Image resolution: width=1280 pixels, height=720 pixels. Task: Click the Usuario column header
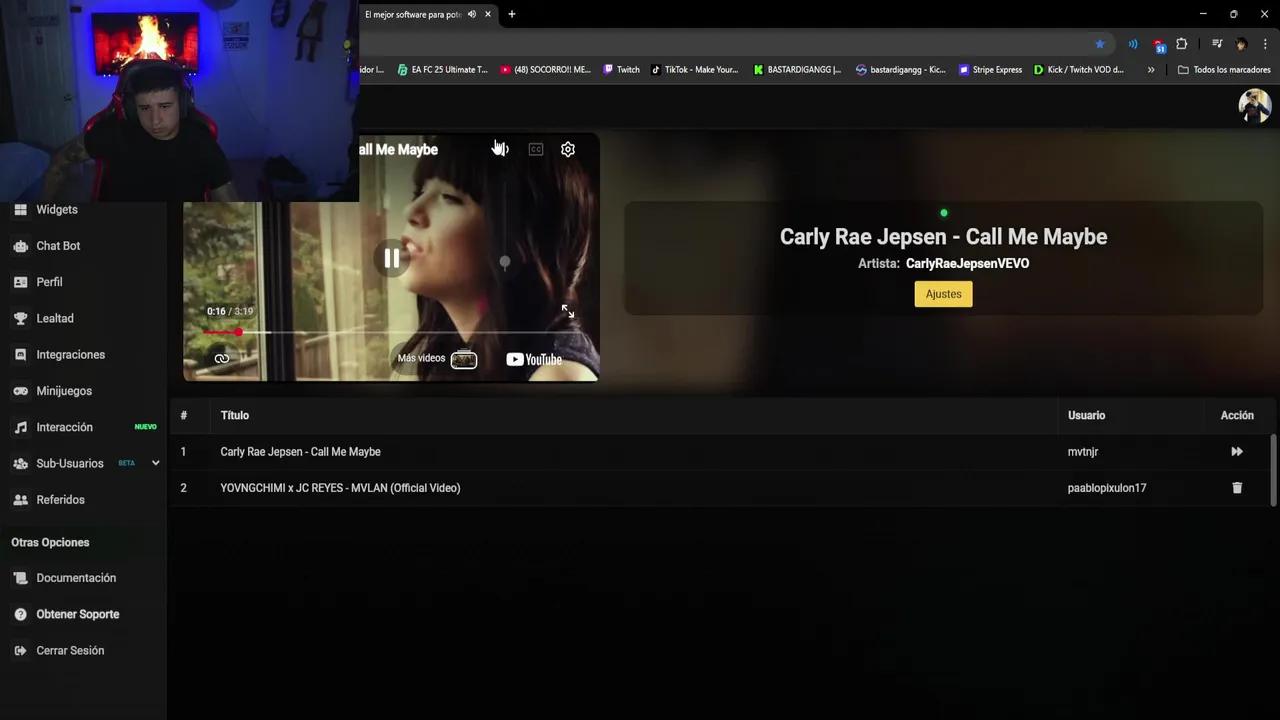pyautogui.click(x=1086, y=415)
